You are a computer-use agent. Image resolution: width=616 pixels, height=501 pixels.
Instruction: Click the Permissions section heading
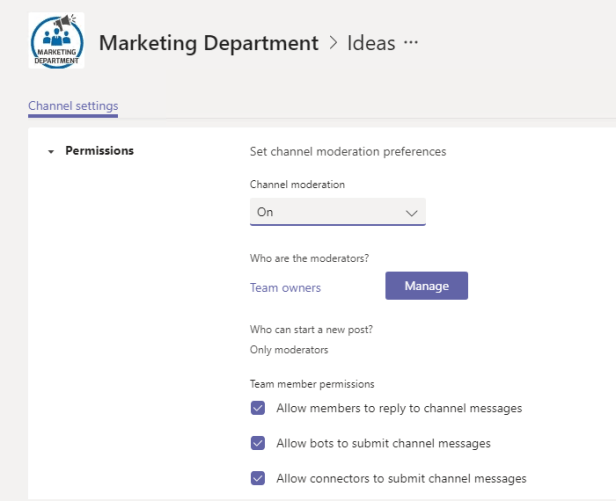point(99,151)
